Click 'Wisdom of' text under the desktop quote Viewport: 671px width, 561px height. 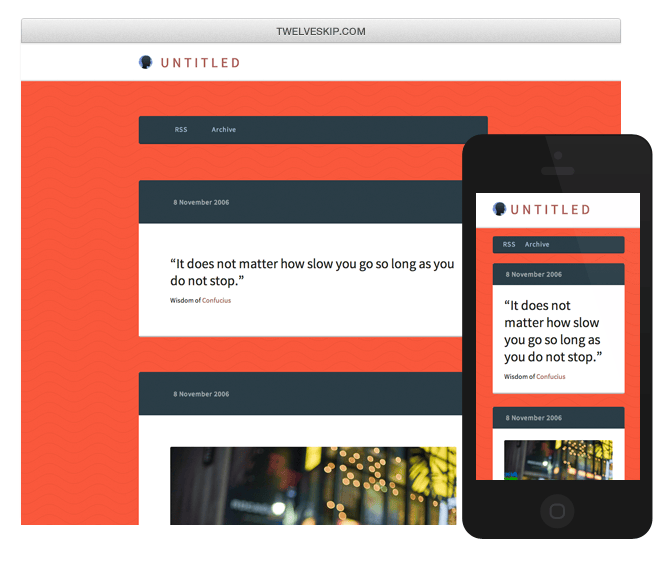(x=185, y=300)
